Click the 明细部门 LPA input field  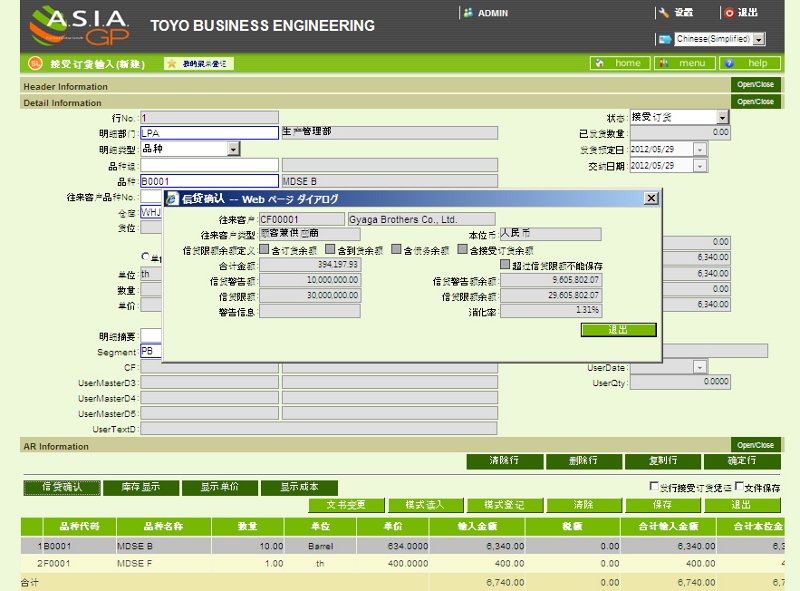[x=209, y=133]
